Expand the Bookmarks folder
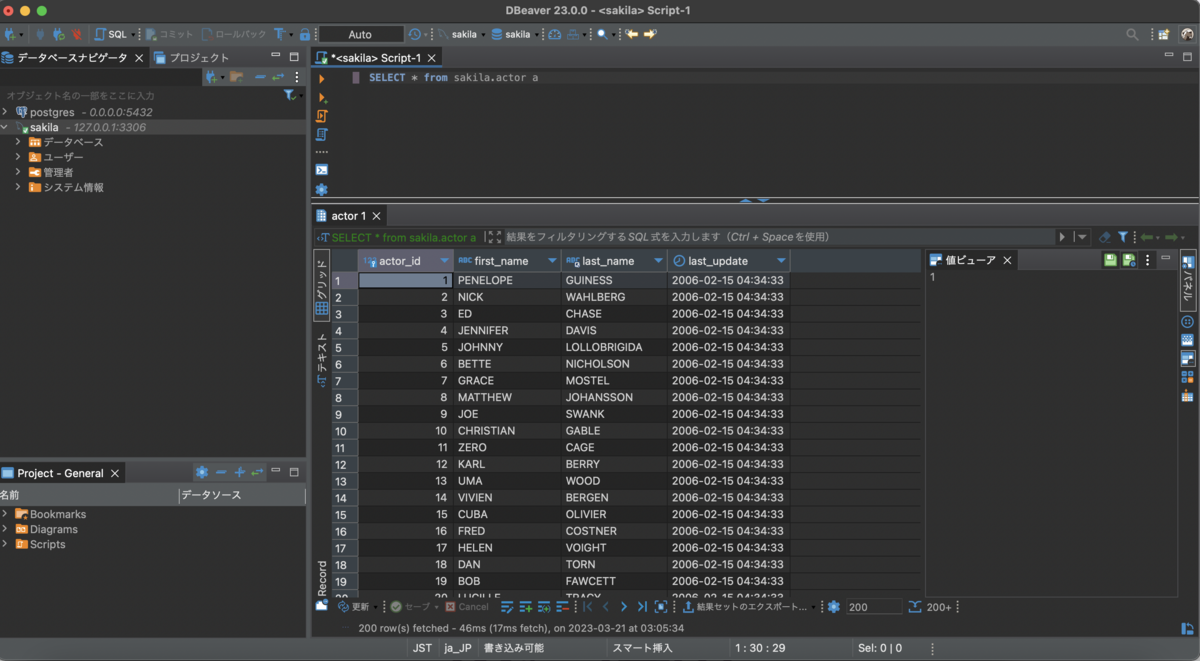 click(6, 514)
